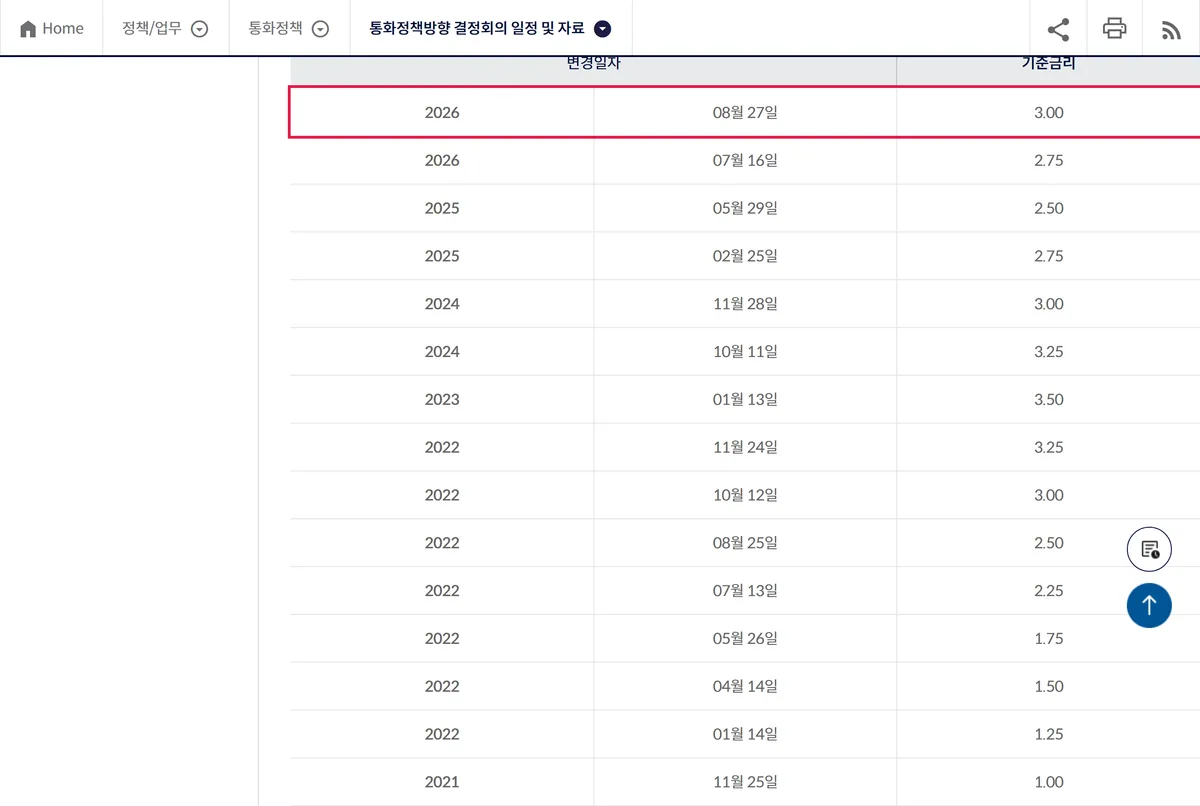Click the 2021 year cell

pyautogui.click(x=442, y=782)
